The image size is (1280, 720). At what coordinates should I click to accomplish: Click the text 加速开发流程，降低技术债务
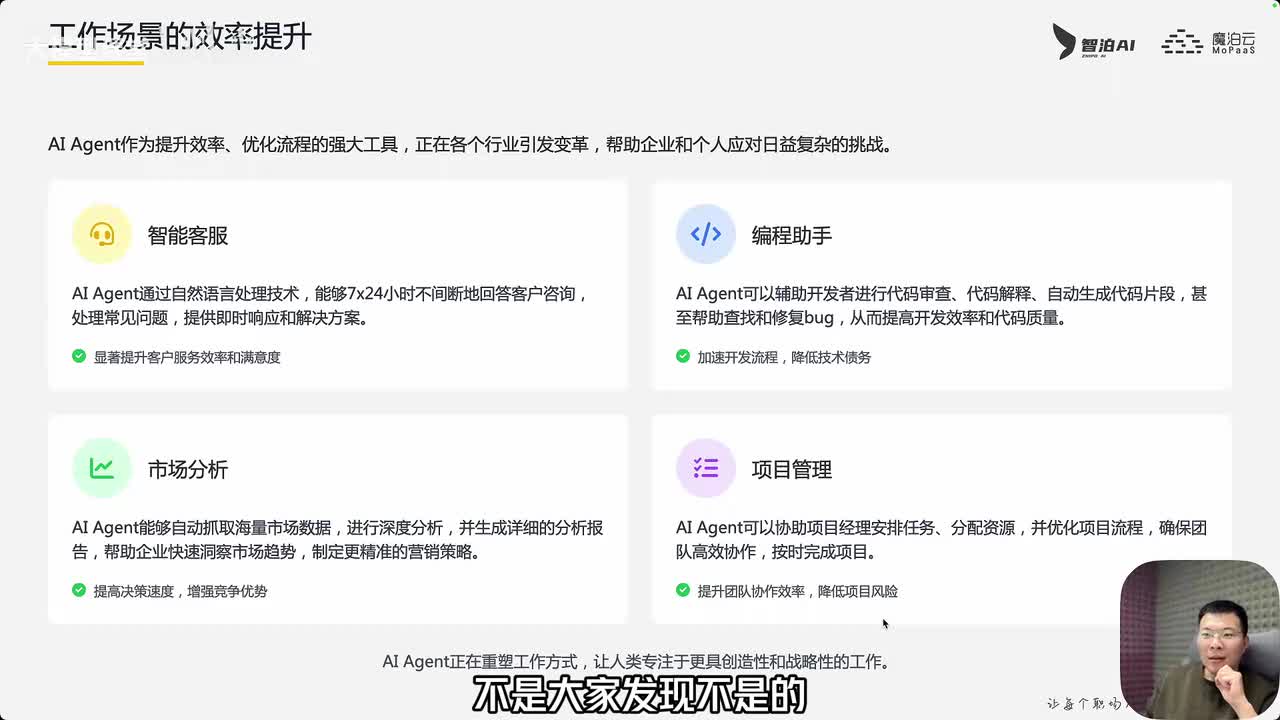point(784,357)
